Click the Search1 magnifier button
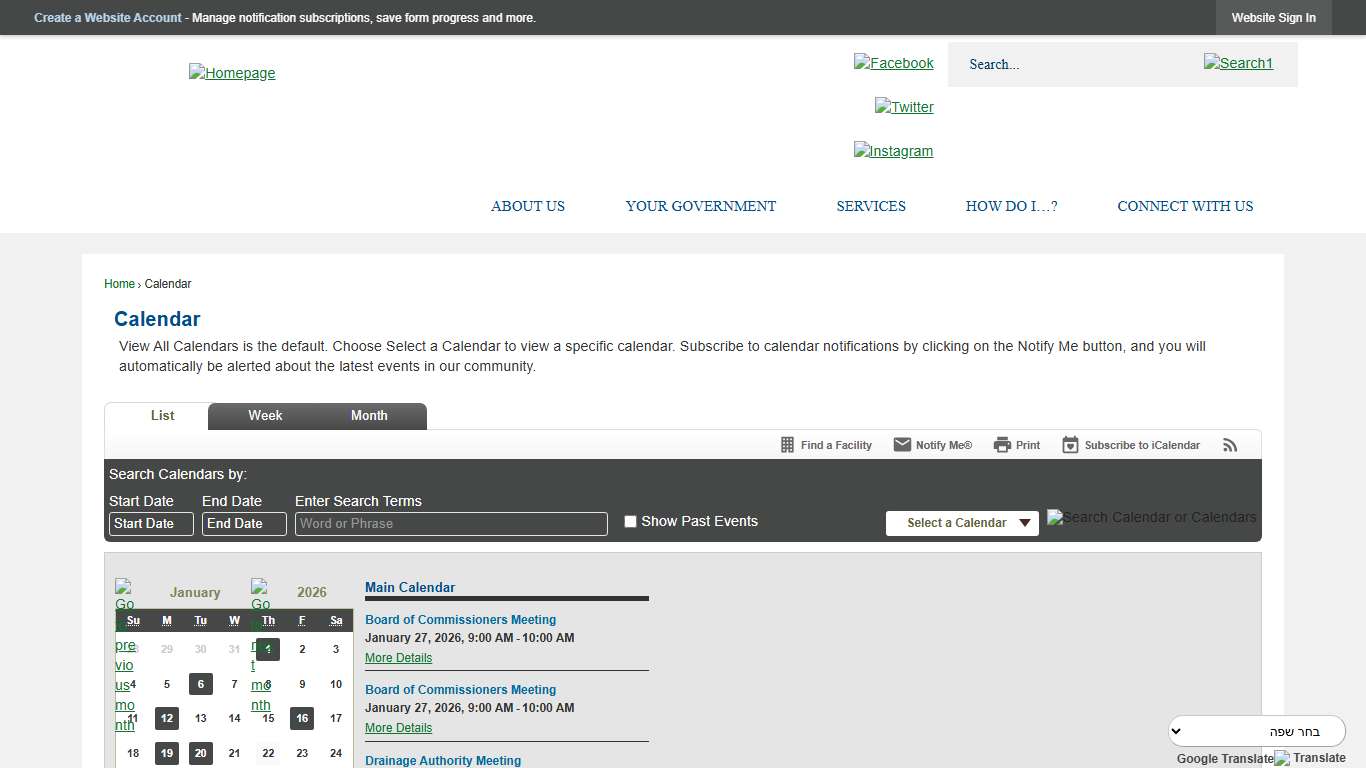1366x768 pixels. (1238, 63)
